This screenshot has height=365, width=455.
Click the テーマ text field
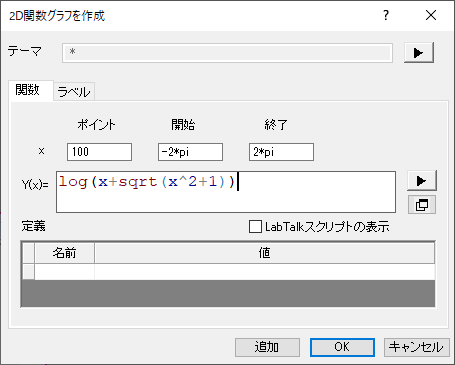(x=227, y=53)
